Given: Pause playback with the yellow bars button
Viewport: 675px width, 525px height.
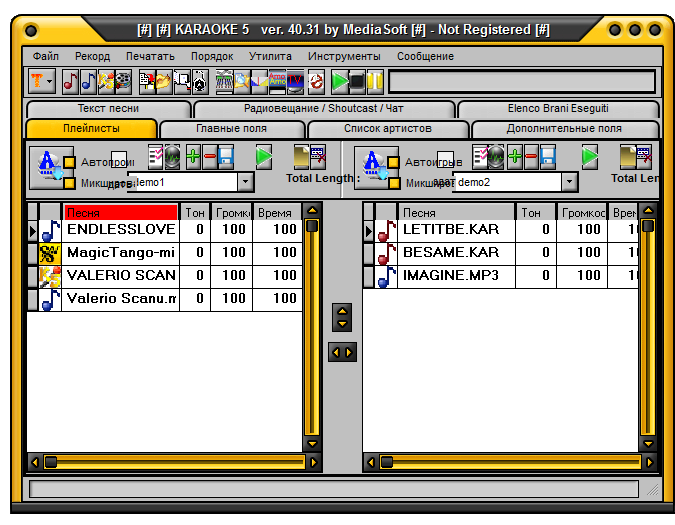Looking at the screenshot, I should 375,81.
